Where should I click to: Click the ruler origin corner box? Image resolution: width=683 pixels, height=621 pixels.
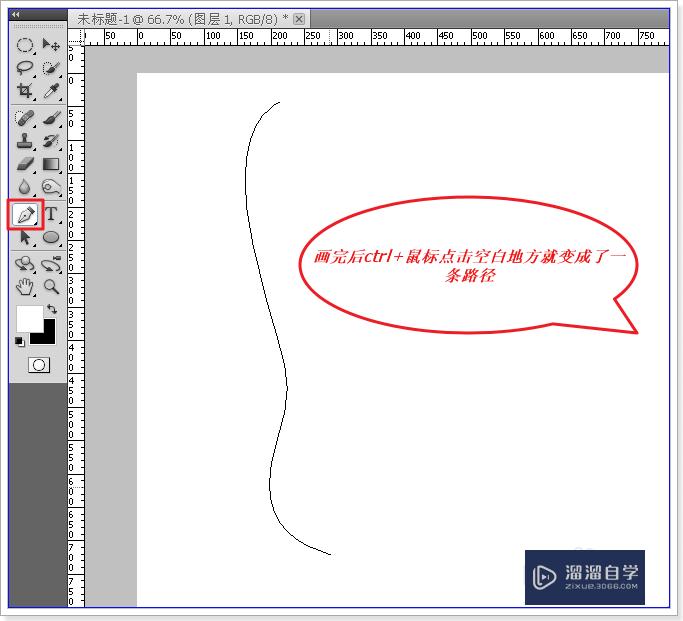pos(76,37)
